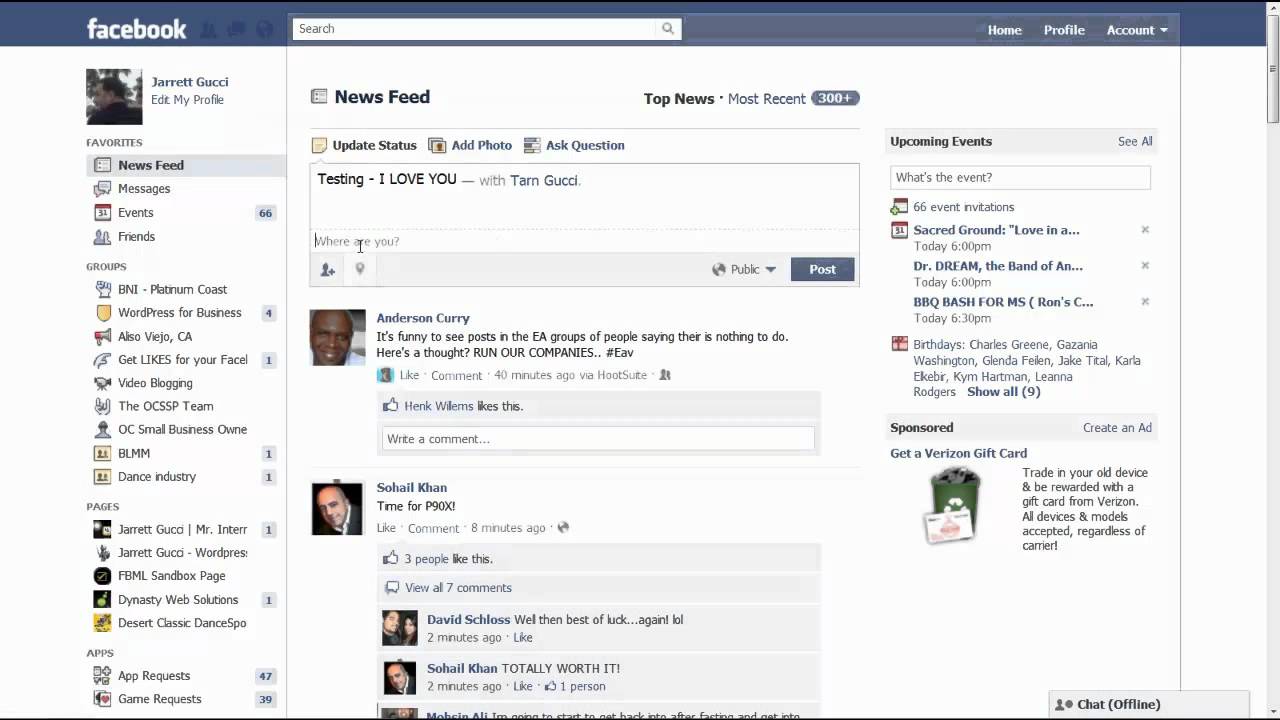The width and height of the screenshot is (1280, 720).
Task: Click the 66 event invitations icon
Action: pyautogui.click(x=899, y=207)
